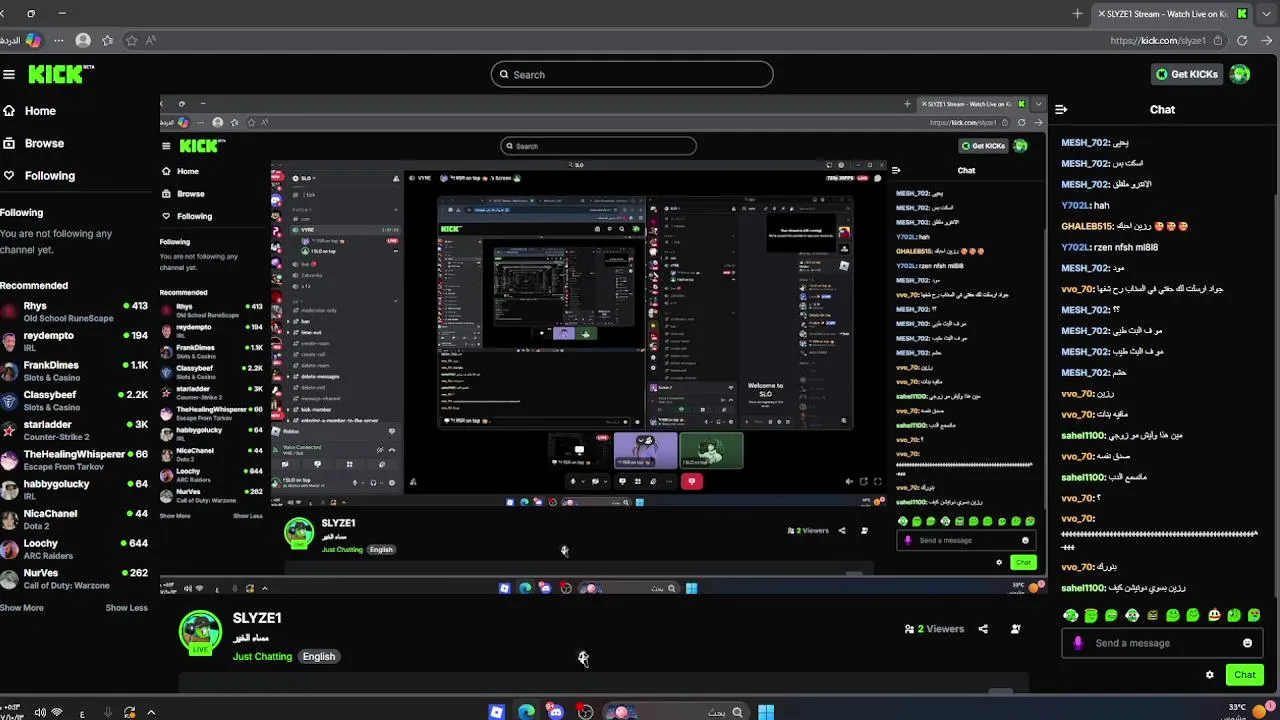Open the Rhys channel in the left Recommended list
The width and height of the screenshot is (1280, 720).
[x=74, y=312]
